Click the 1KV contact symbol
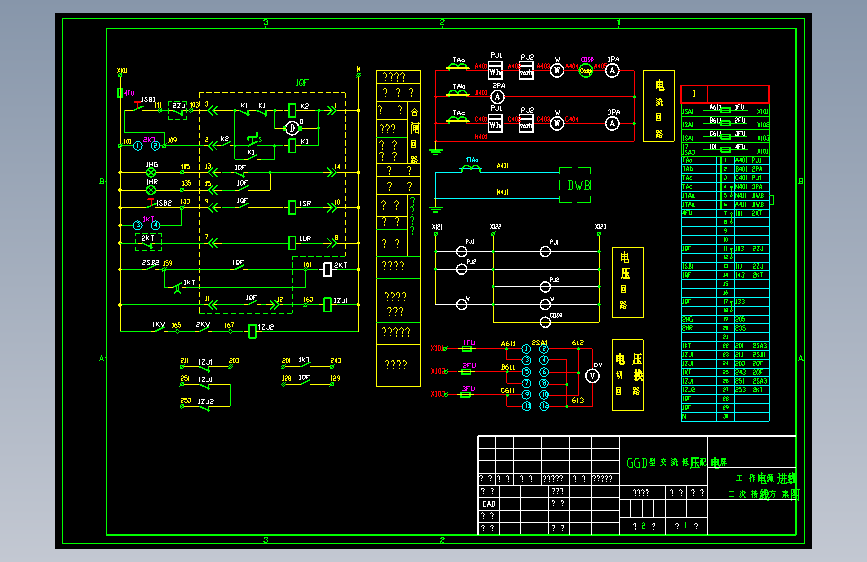The height and width of the screenshot is (562, 867). click(x=159, y=328)
